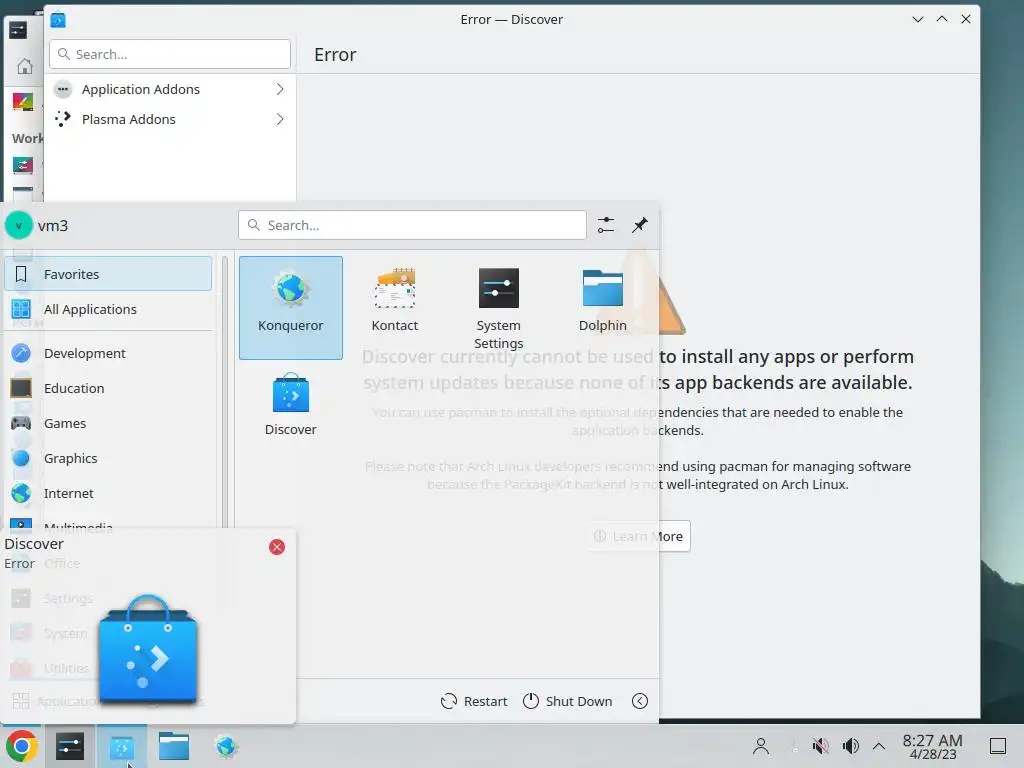Pin the application launcher open
Image resolution: width=1024 pixels, height=768 pixels.
coord(640,225)
